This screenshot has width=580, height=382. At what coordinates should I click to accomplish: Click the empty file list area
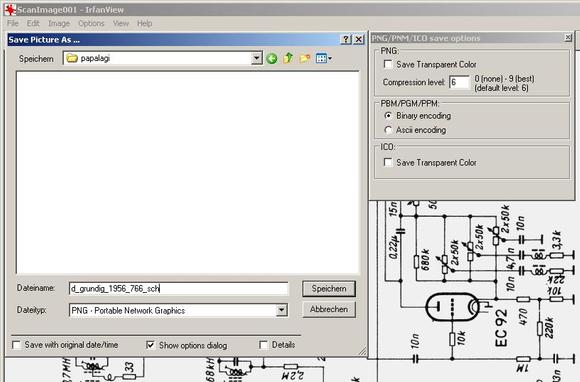point(188,173)
